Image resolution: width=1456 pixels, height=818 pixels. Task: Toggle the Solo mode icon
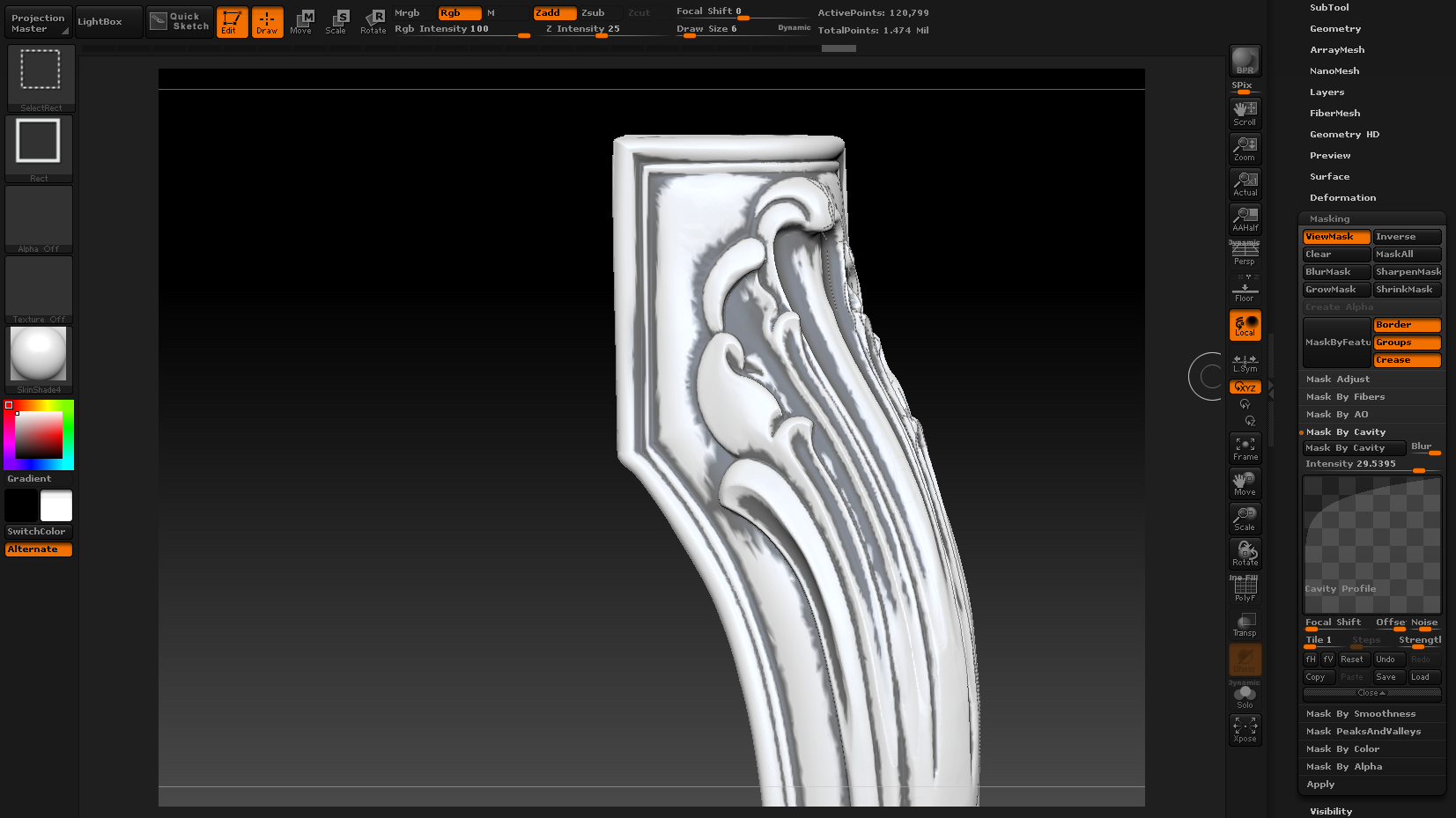coord(1245,694)
